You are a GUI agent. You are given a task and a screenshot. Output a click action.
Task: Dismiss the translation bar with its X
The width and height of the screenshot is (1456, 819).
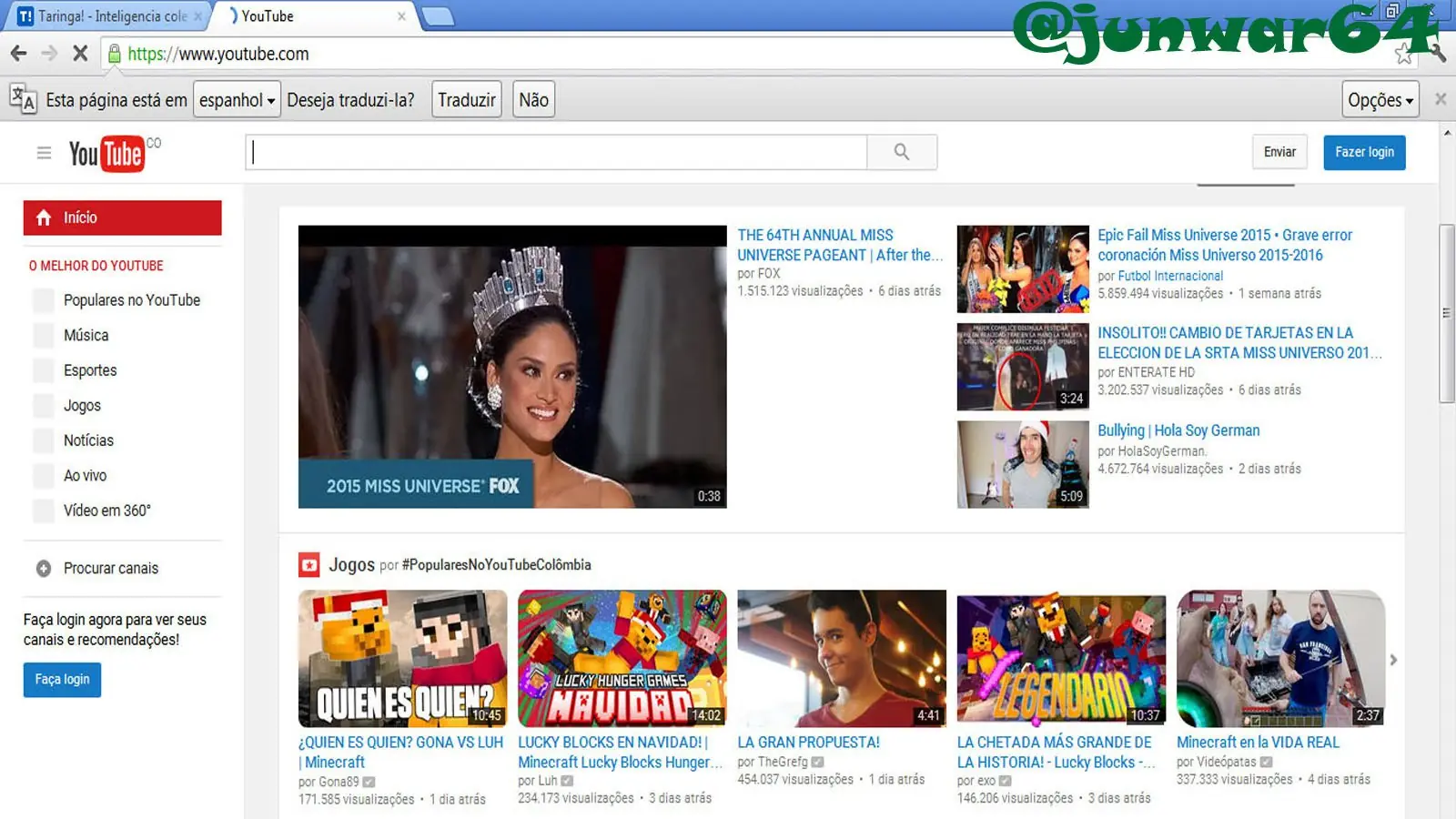tap(1441, 99)
